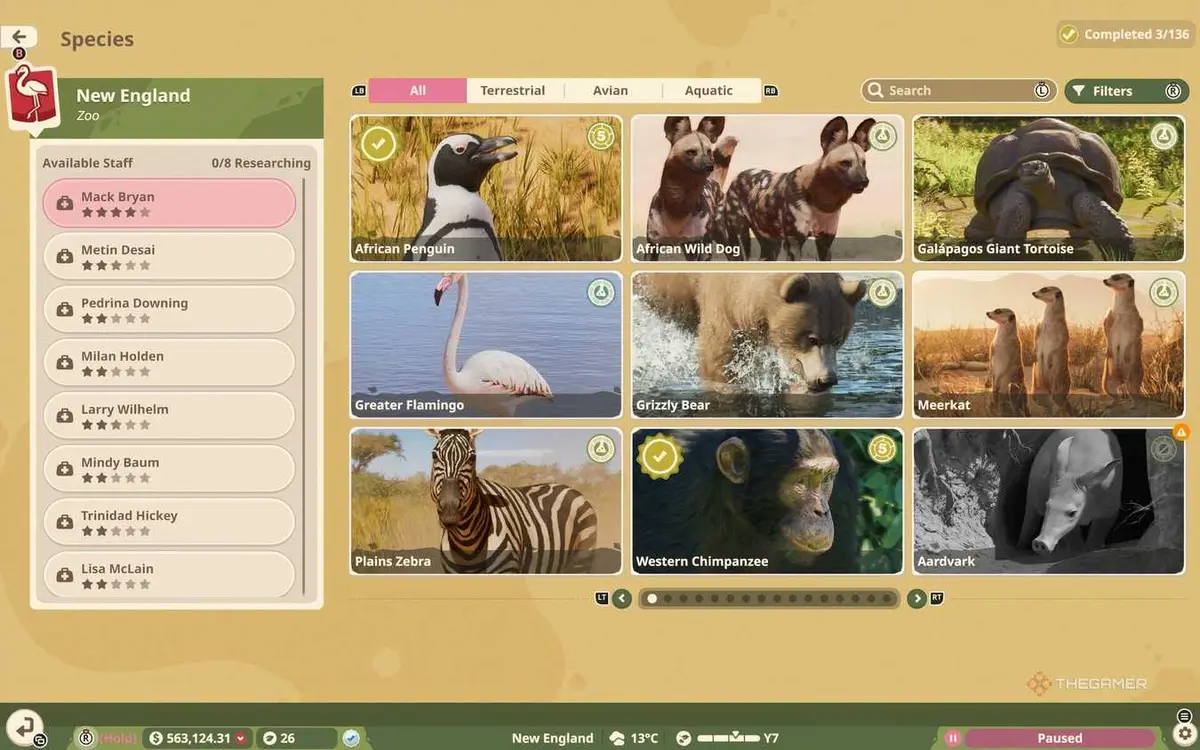Select staff member Lisa McLain
The image size is (1200, 750).
click(x=169, y=574)
